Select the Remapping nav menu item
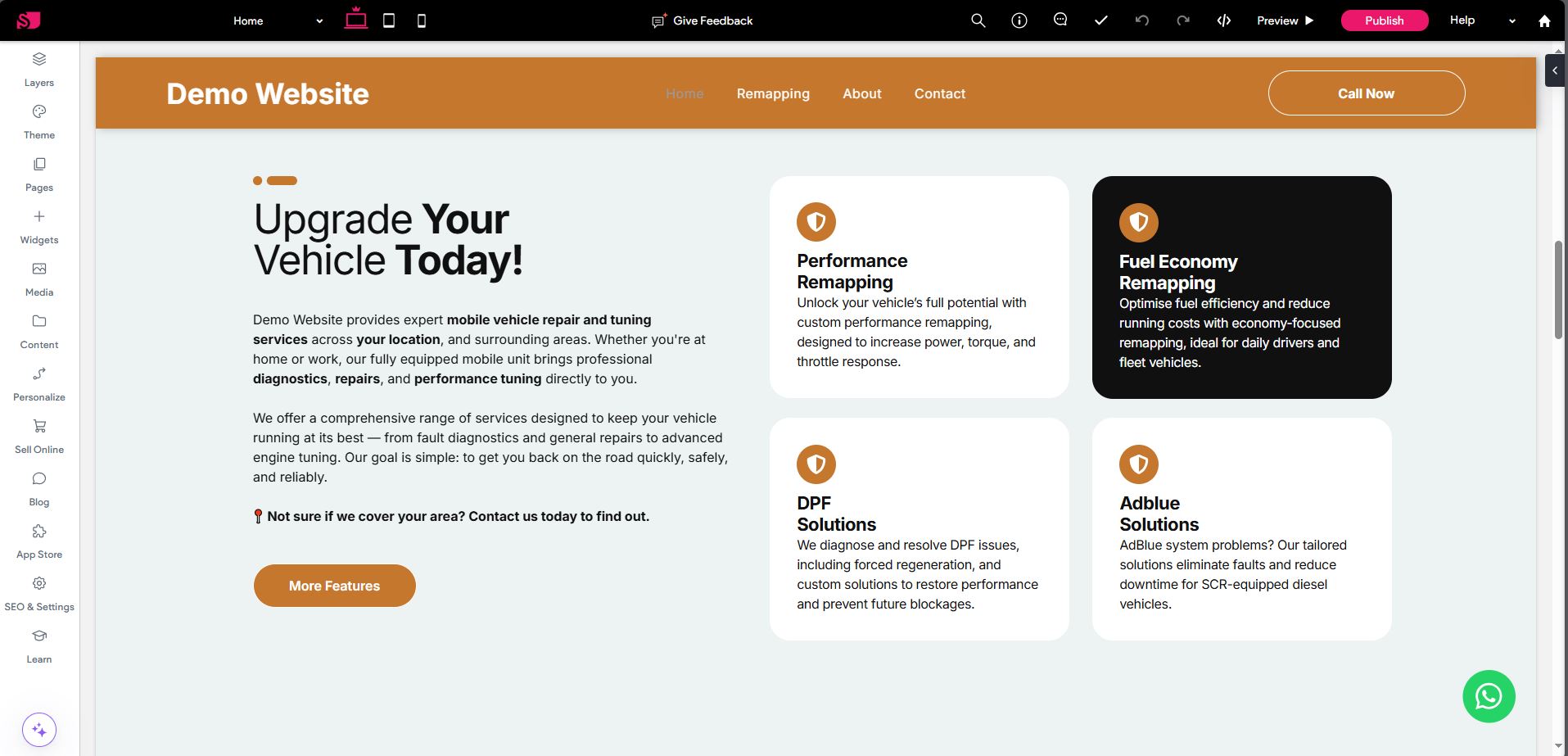The image size is (1568, 756). coord(772,93)
